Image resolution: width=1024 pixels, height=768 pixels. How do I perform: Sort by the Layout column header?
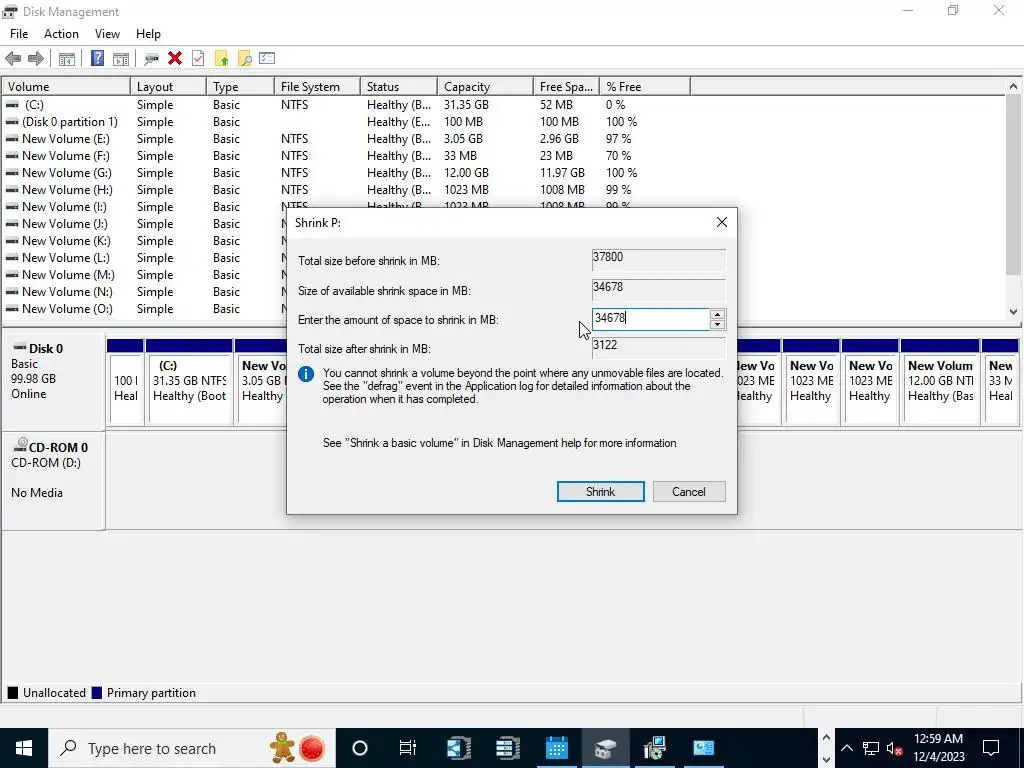[x=168, y=87]
